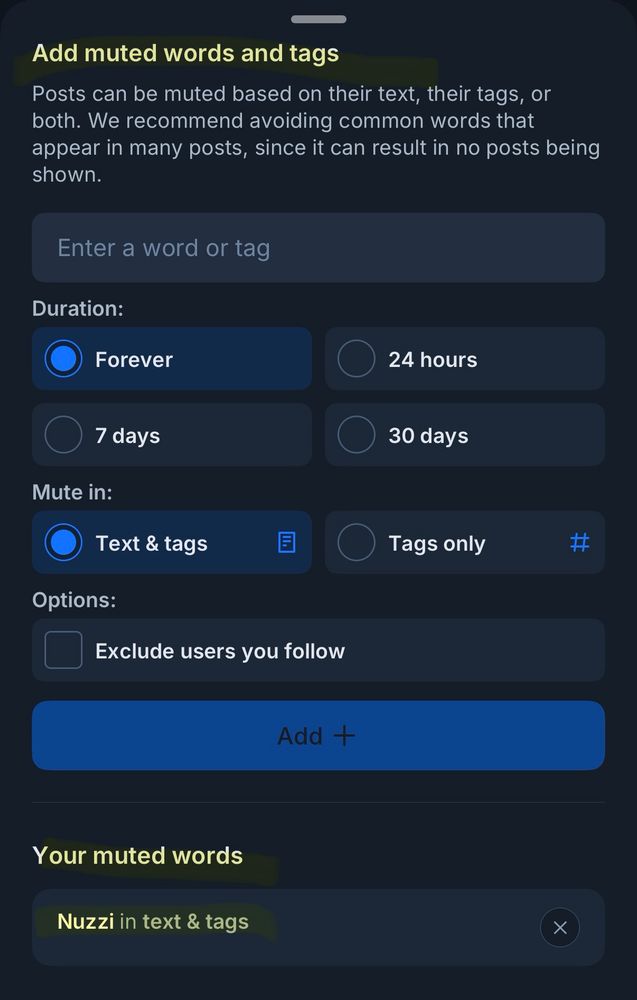Click the Options section label
This screenshot has height=1000, width=637.
[73, 599]
